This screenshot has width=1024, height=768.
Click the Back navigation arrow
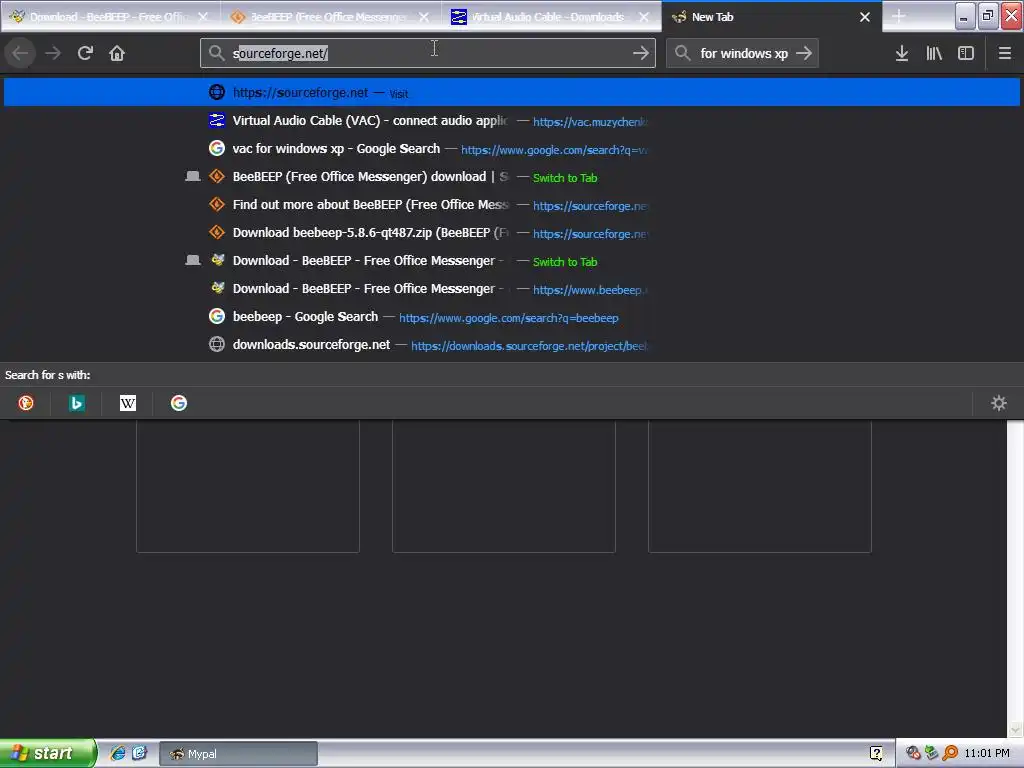pos(20,53)
